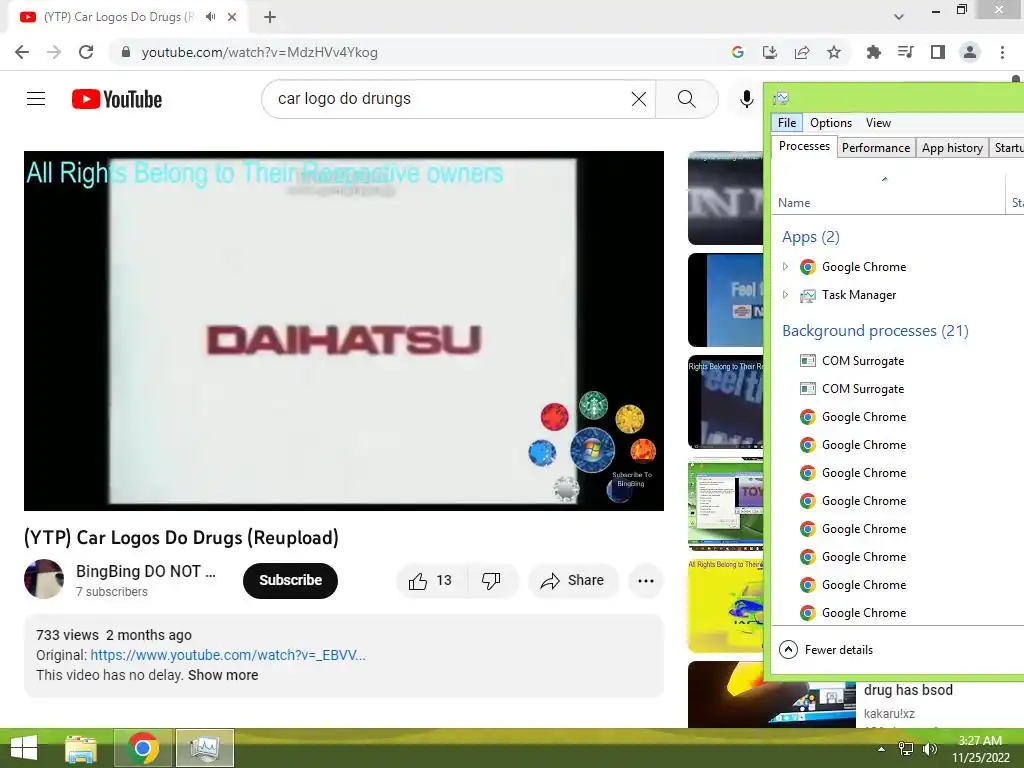
Task: Start voice search with microphone icon
Action: 746,99
